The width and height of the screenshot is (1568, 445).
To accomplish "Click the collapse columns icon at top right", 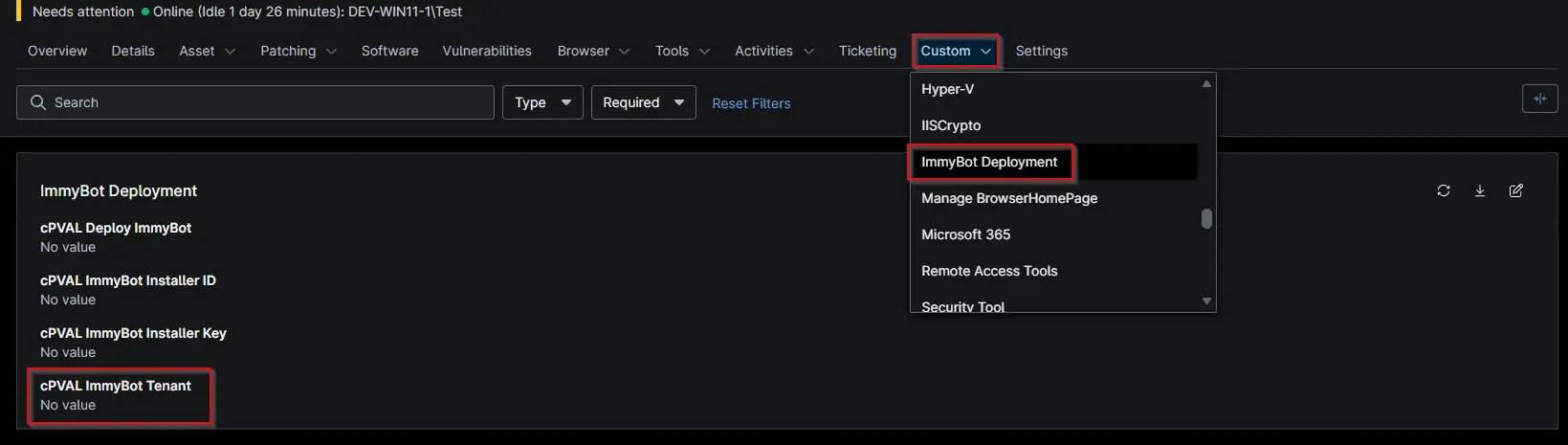I will tap(1539, 99).
